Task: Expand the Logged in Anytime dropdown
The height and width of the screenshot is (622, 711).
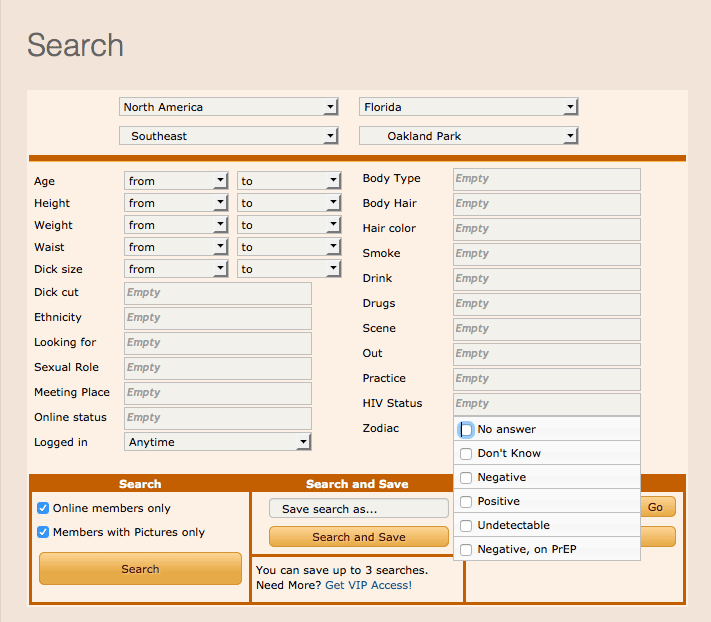Action: click(218, 442)
